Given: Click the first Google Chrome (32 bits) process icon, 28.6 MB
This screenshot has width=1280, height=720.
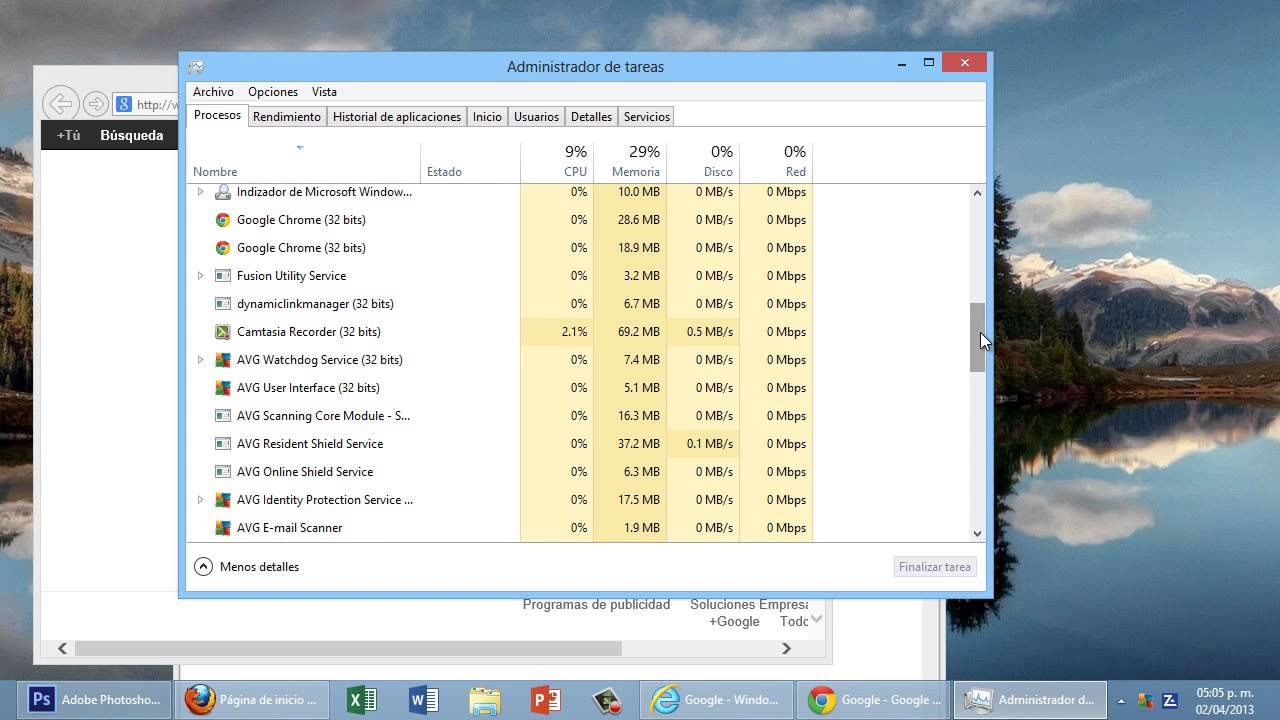Looking at the screenshot, I should click(x=223, y=220).
